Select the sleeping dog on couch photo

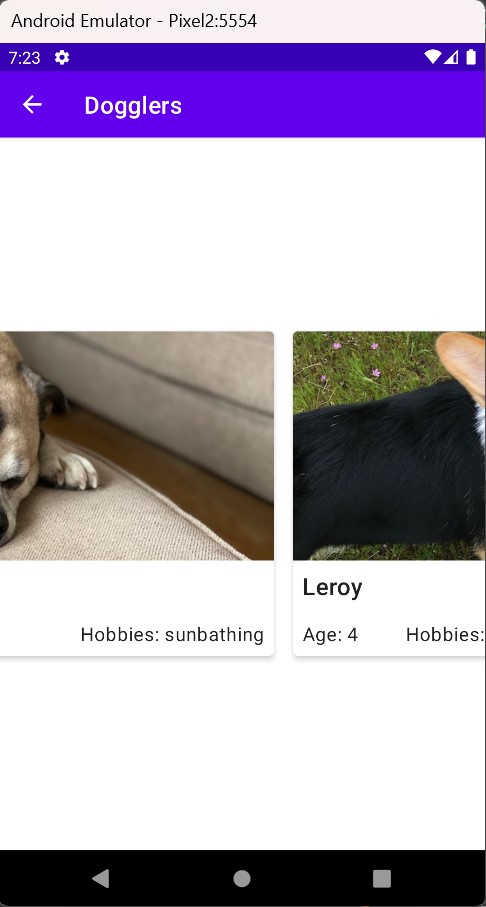coord(137,445)
